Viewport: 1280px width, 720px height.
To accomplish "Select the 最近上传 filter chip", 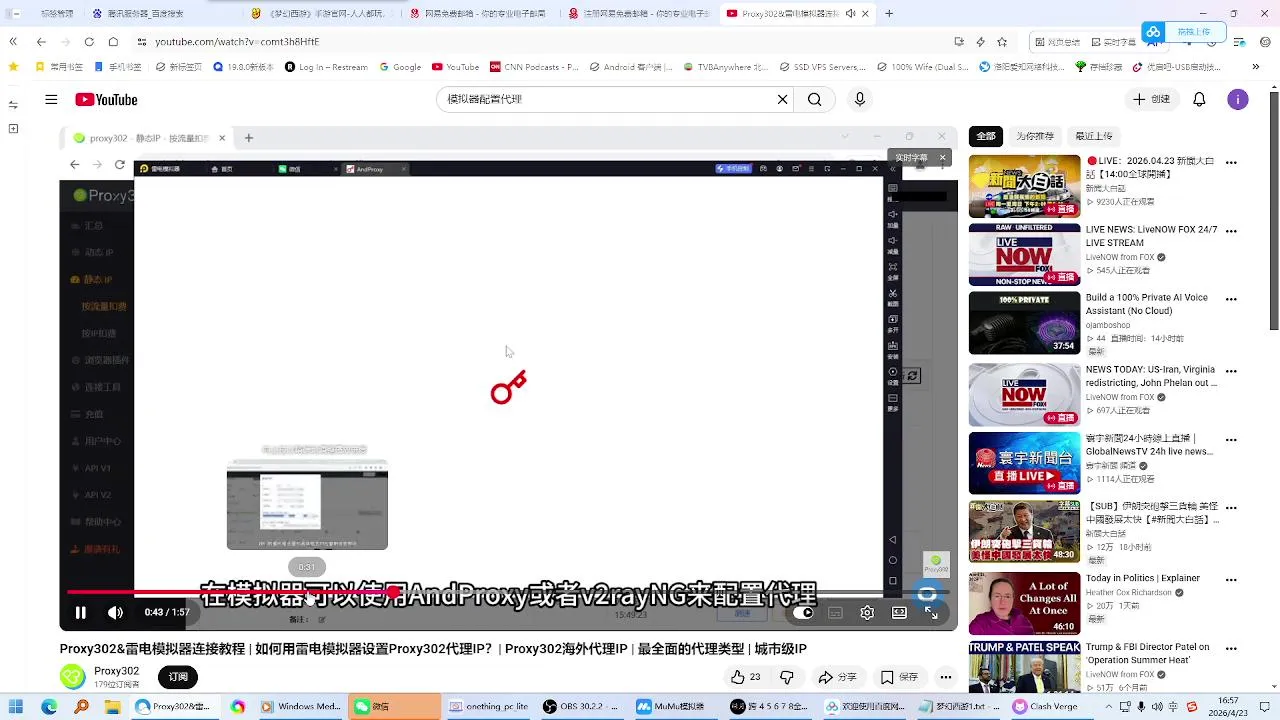I will pyautogui.click(x=1093, y=136).
